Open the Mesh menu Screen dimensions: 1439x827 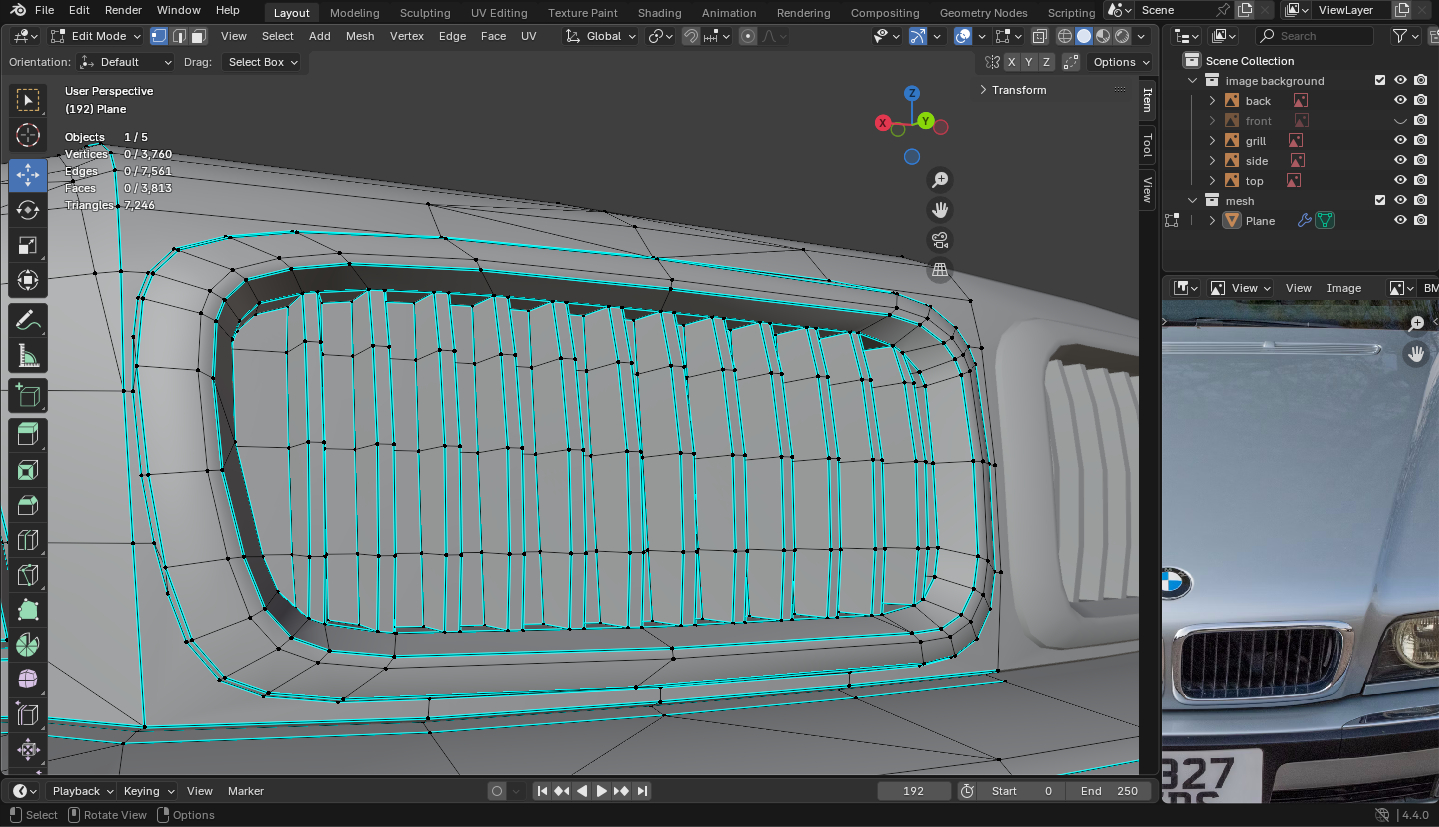360,36
